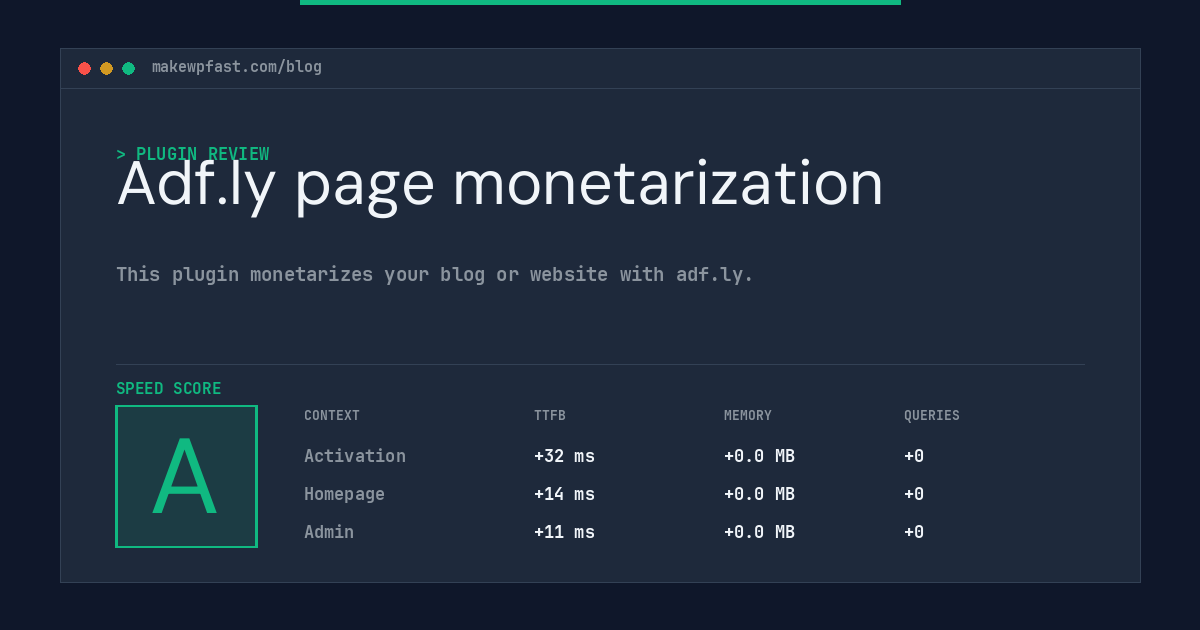
Task: Click the '+14 ms' Homepage TTFB value
Action: pyautogui.click(x=564, y=494)
